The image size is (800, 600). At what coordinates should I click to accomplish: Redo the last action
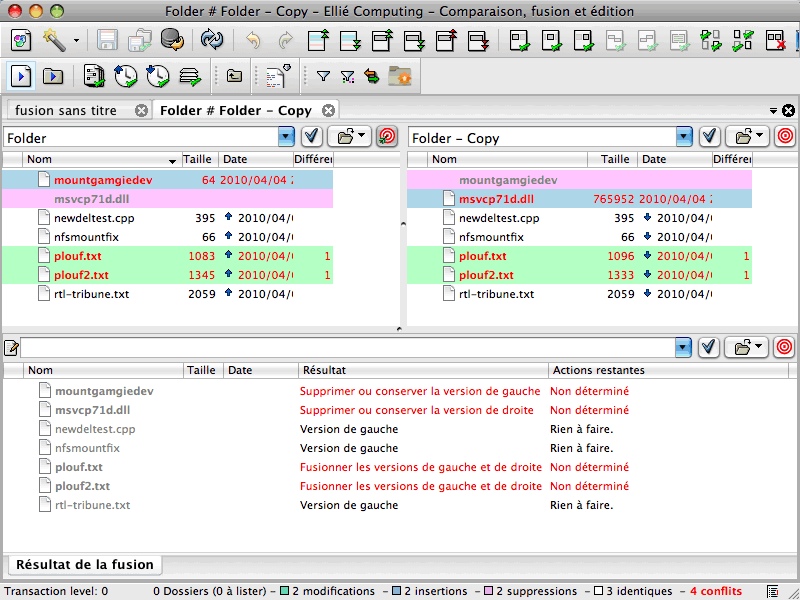[x=285, y=39]
